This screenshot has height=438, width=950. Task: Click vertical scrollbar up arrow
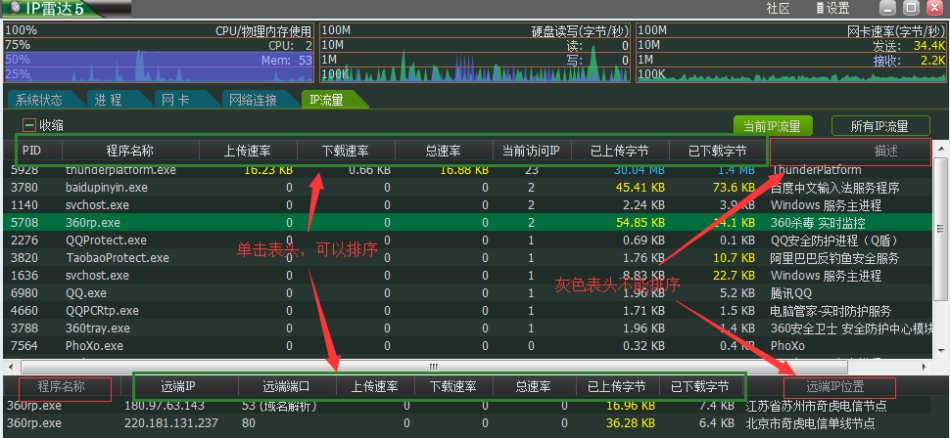940,147
